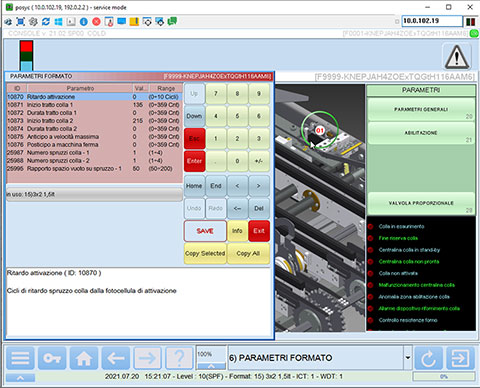Image resolution: width=480 pixels, height=388 pixels.
Task: Click the red stop circle toolbar icon
Action: (96, 22)
